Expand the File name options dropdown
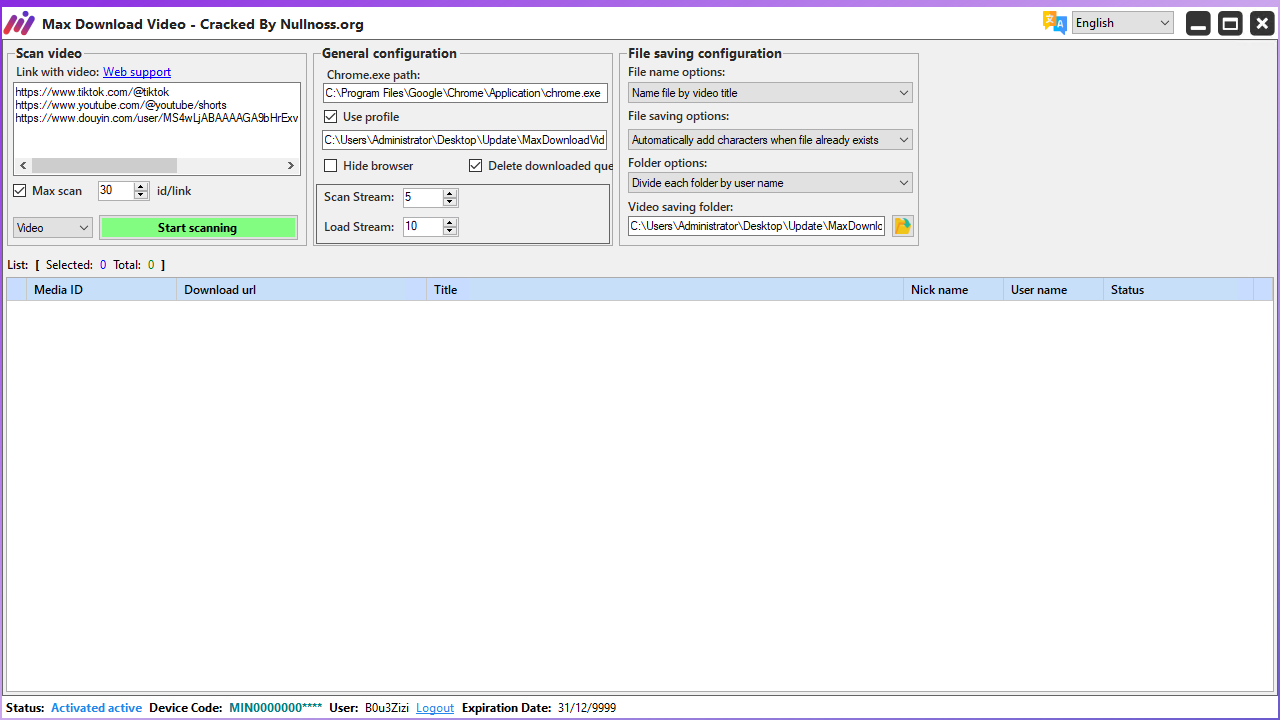Screen dimensions: 1280x720 coord(770,93)
